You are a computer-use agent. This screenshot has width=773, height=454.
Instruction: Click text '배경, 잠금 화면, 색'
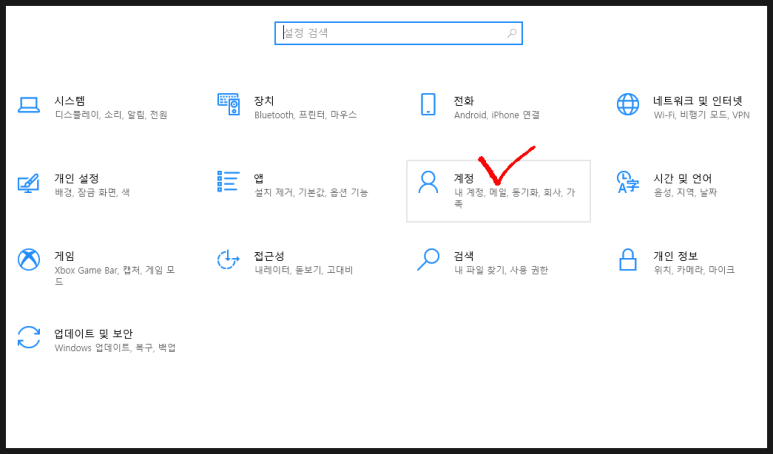point(92,192)
